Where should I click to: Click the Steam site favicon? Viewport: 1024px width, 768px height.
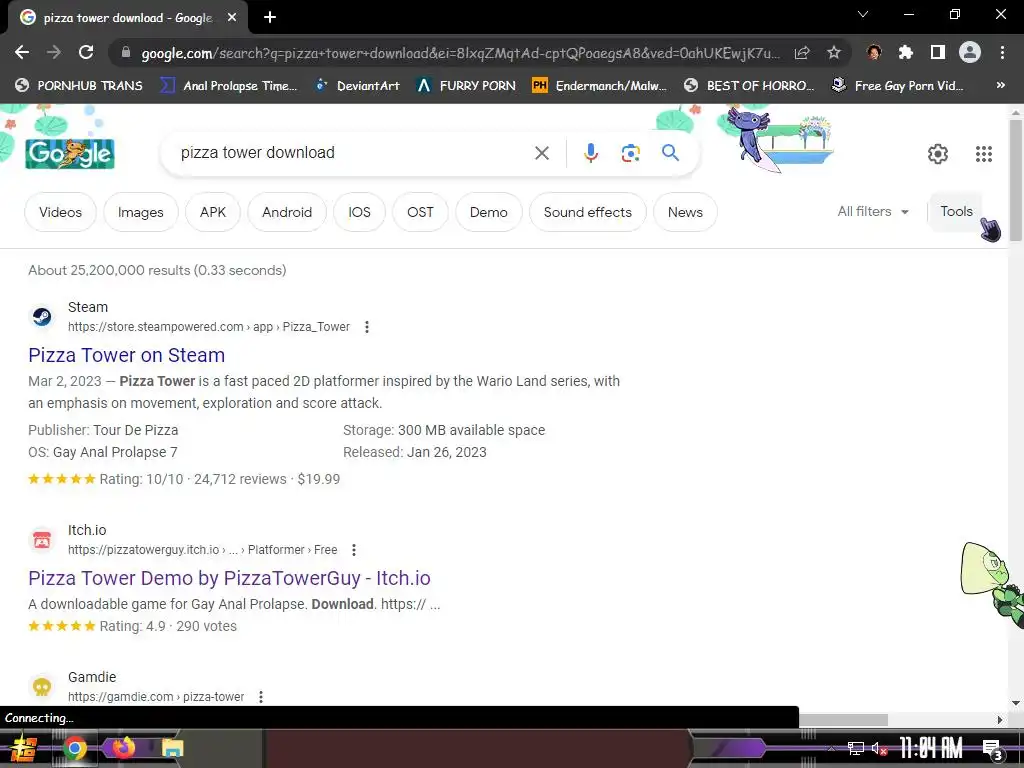tap(42, 317)
